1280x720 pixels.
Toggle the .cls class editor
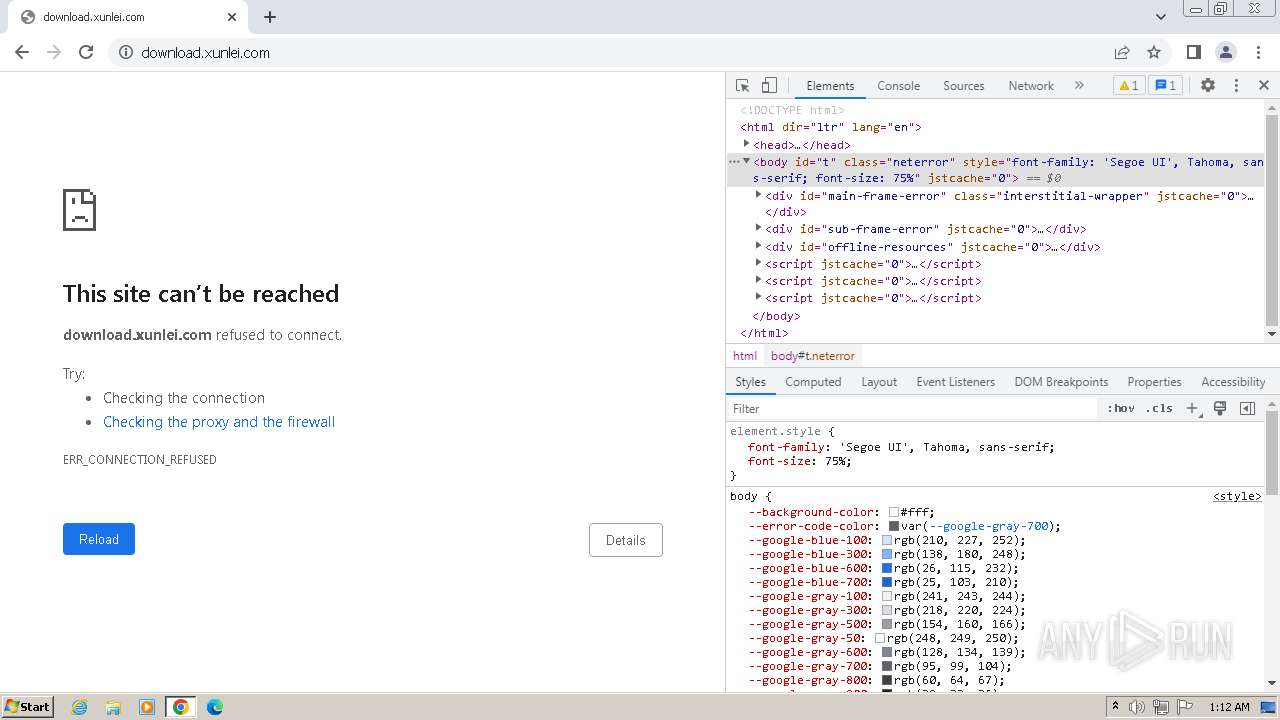click(x=1159, y=409)
